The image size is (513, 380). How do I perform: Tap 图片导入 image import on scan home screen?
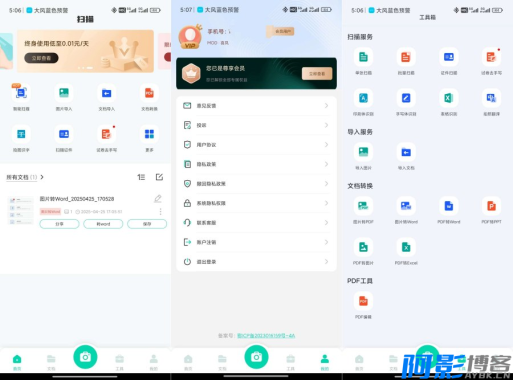click(64, 93)
